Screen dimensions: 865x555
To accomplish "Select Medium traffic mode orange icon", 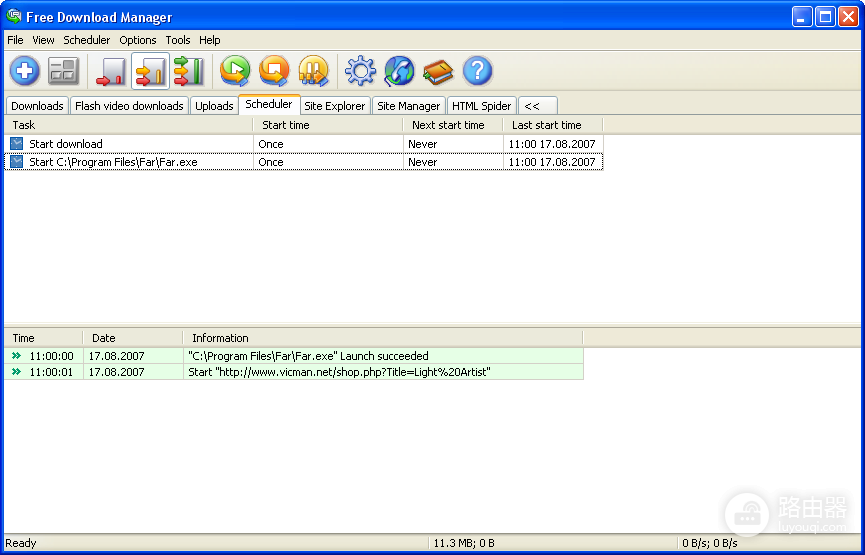I will [150, 71].
